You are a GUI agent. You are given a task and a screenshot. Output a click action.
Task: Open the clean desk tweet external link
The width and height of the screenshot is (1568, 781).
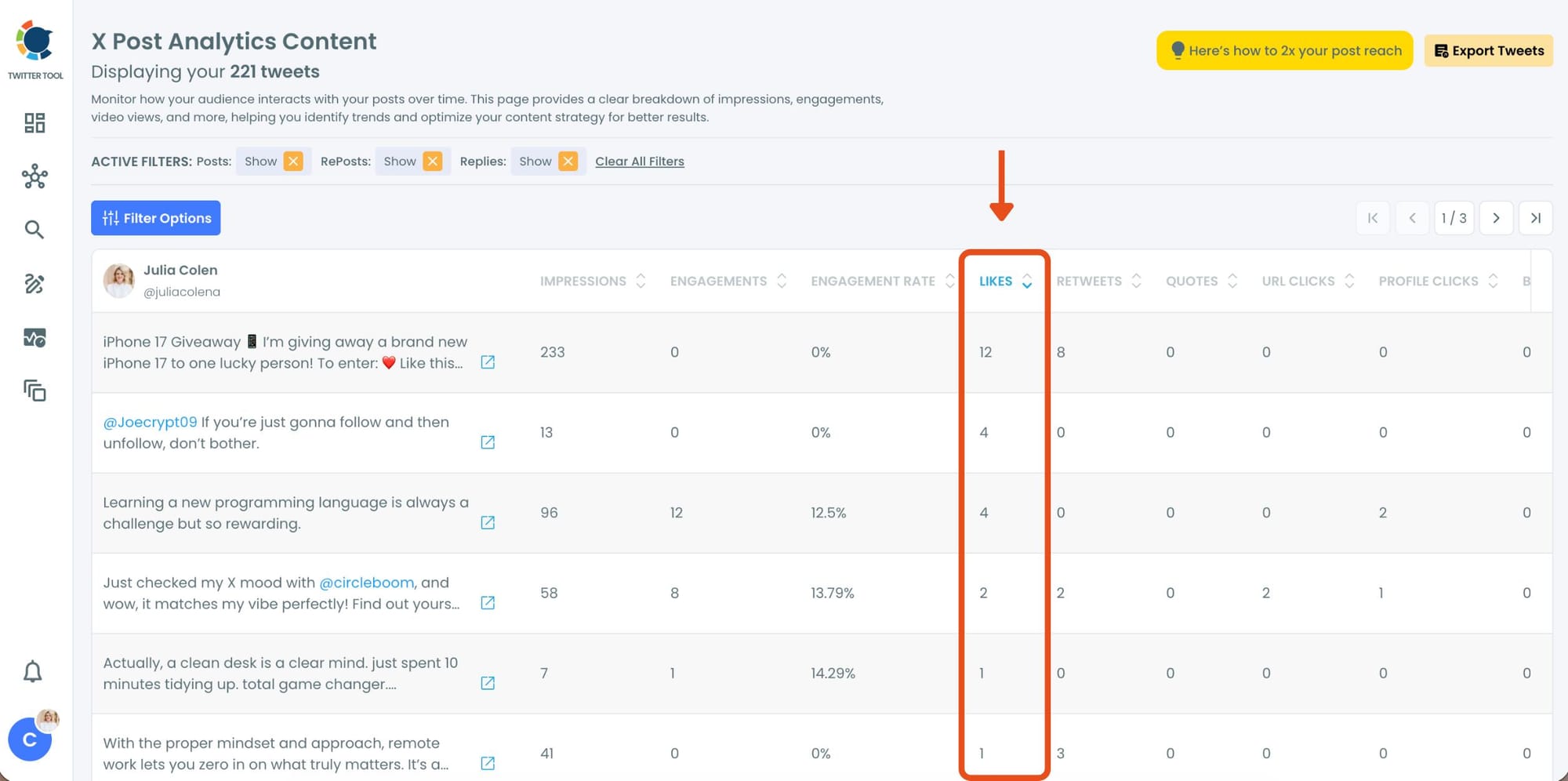pos(488,683)
